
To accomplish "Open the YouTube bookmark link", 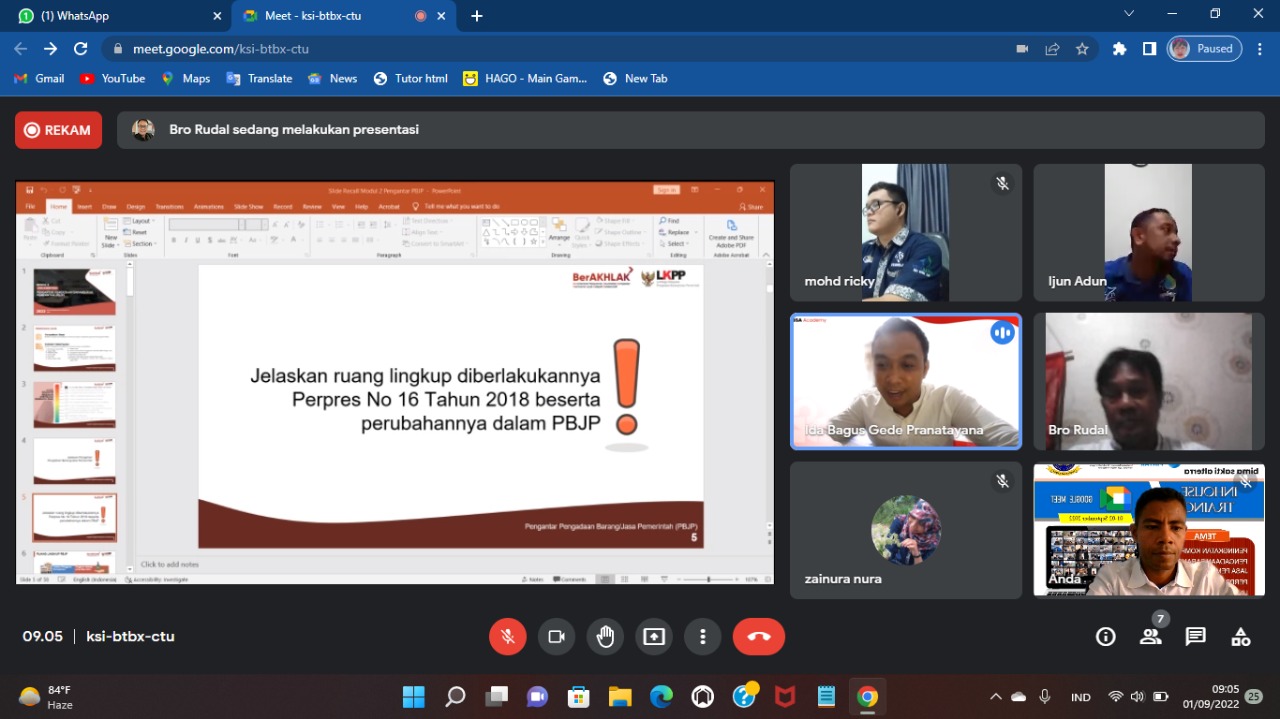I will (112, 79).
